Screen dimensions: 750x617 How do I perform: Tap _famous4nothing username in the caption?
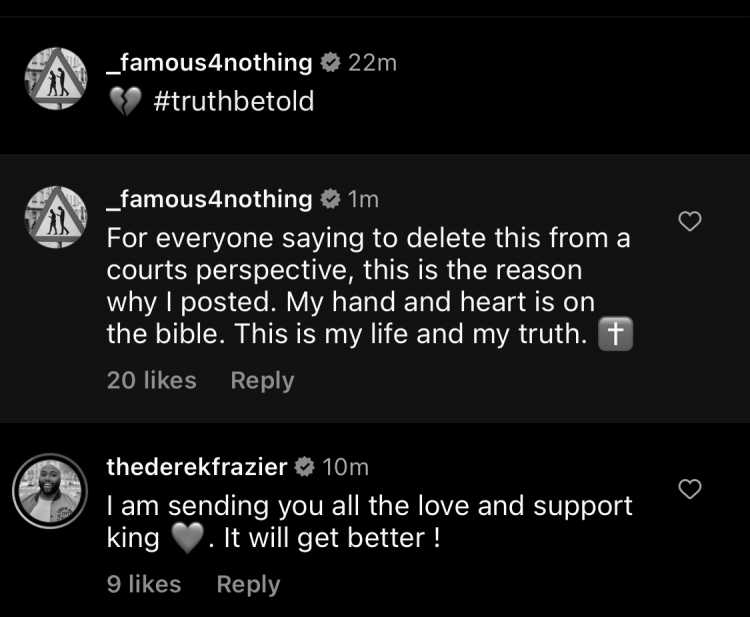[x=209, y=63]
